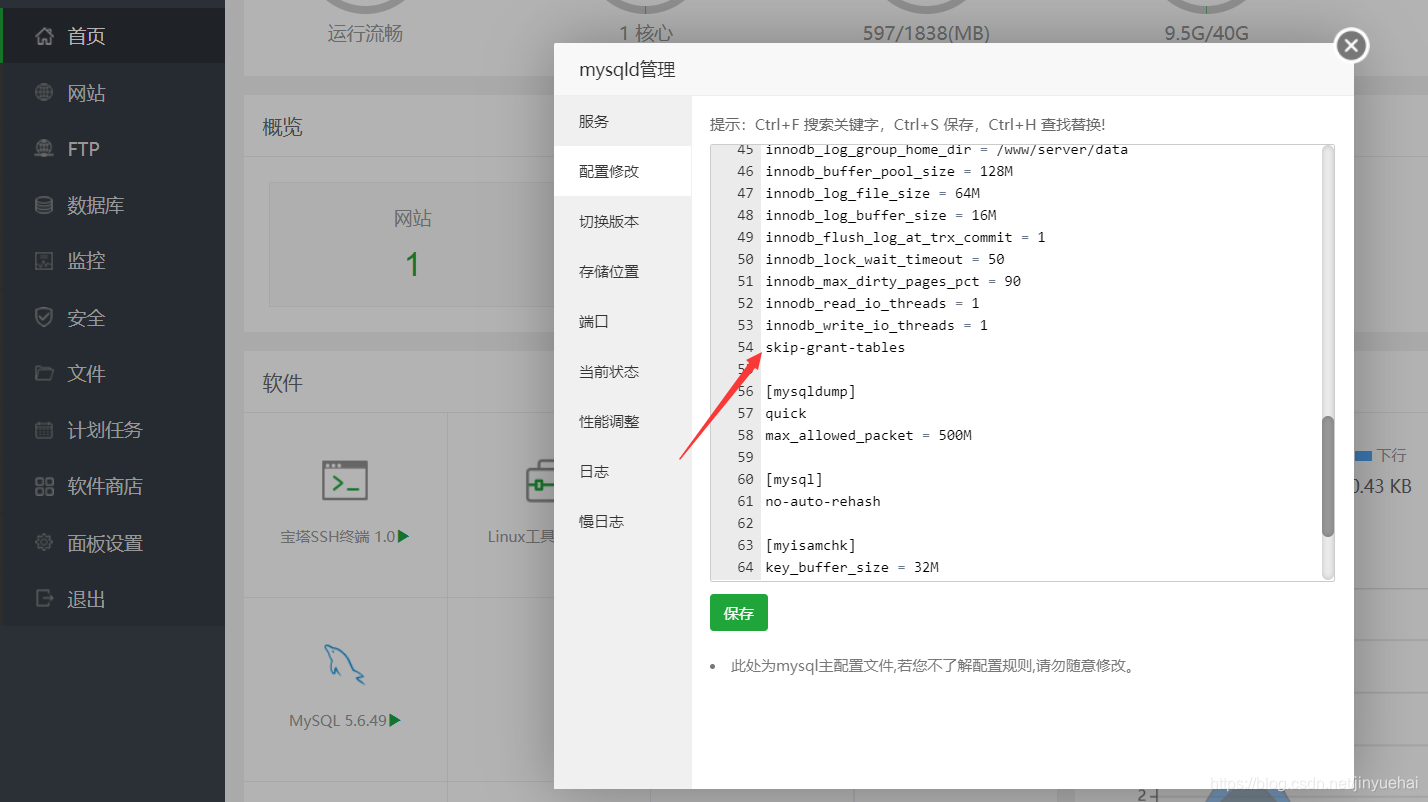Select 退出 in the sidebar

(x=112, y=599)
